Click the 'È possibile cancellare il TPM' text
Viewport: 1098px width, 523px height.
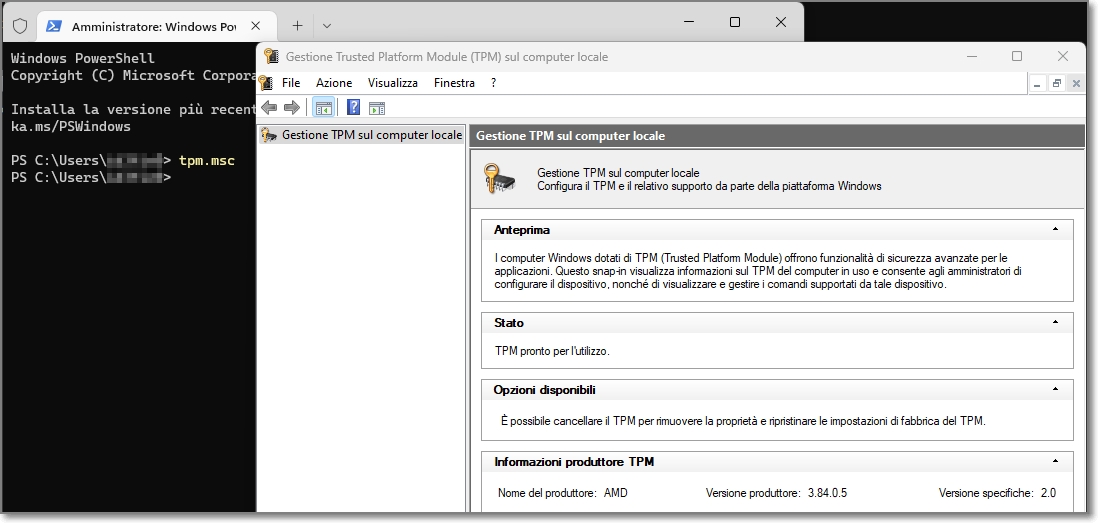coord(743,421)
